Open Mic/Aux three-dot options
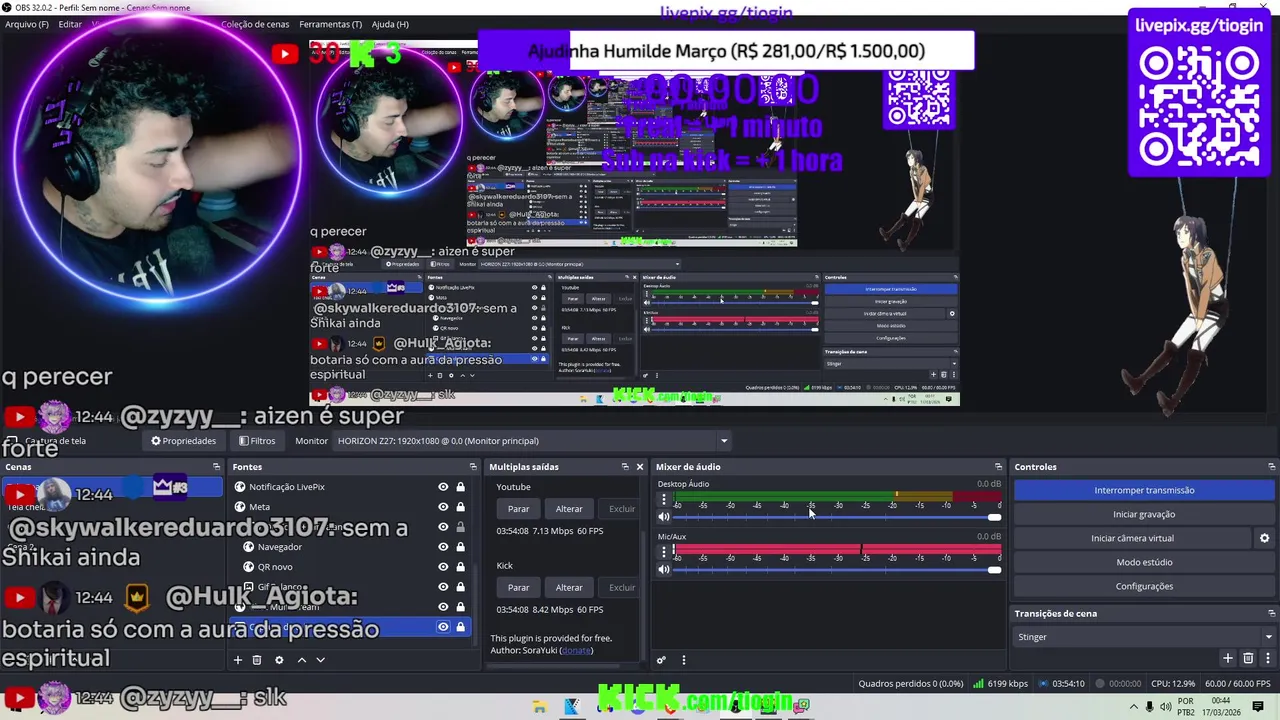1280x720 pixels. [x=663, y=551]
